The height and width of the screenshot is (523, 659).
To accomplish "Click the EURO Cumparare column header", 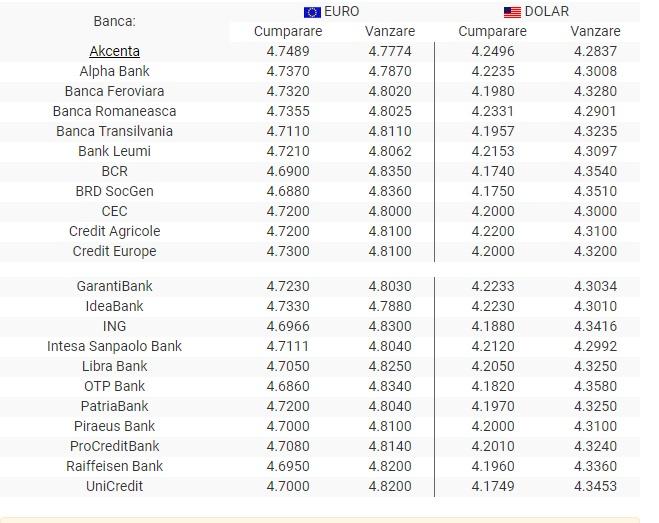I will pyautogui.click(x=288, y=31).
